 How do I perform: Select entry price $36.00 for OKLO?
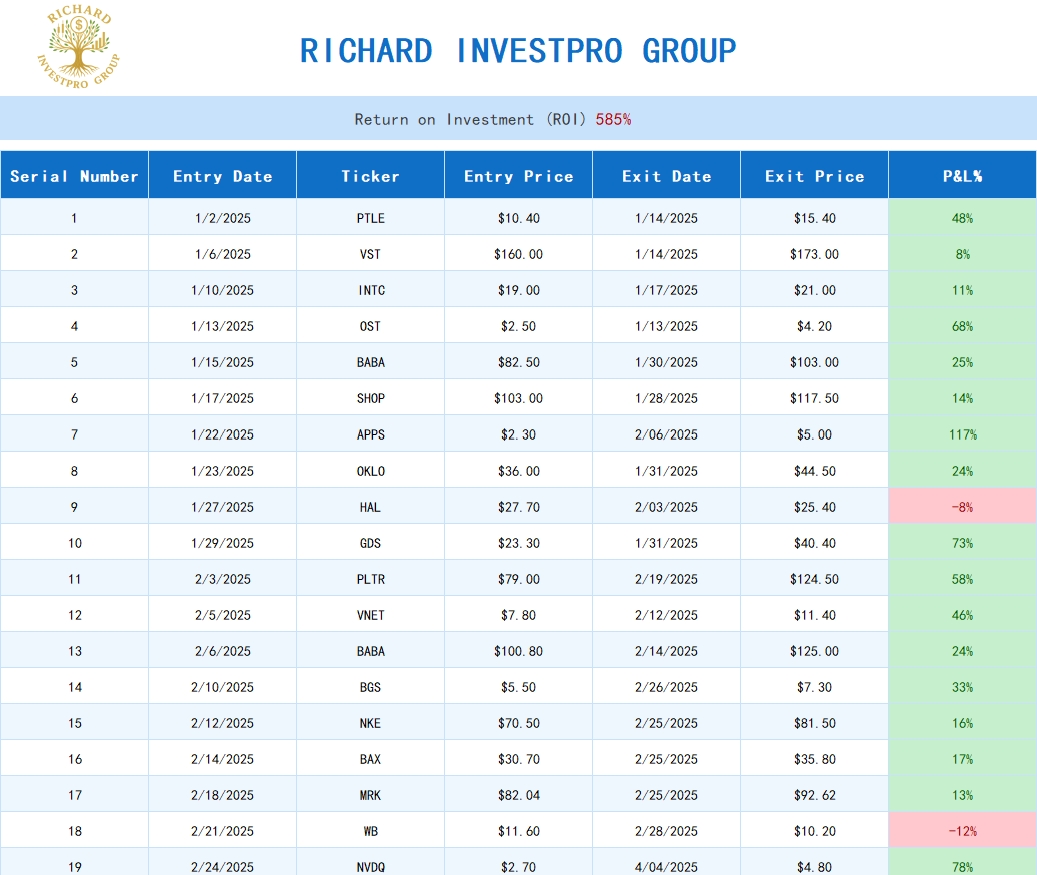pyautogui.click(x=518, y=470)
